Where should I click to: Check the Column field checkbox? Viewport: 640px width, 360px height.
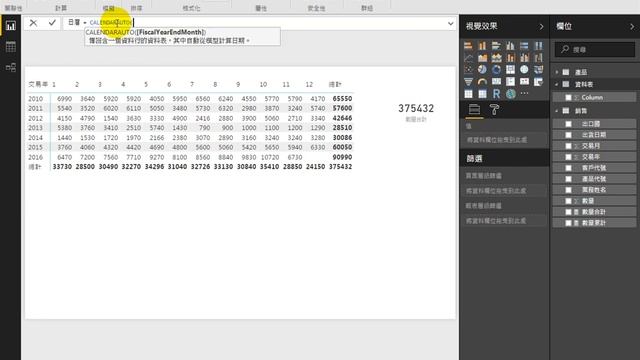coord(568,98)
